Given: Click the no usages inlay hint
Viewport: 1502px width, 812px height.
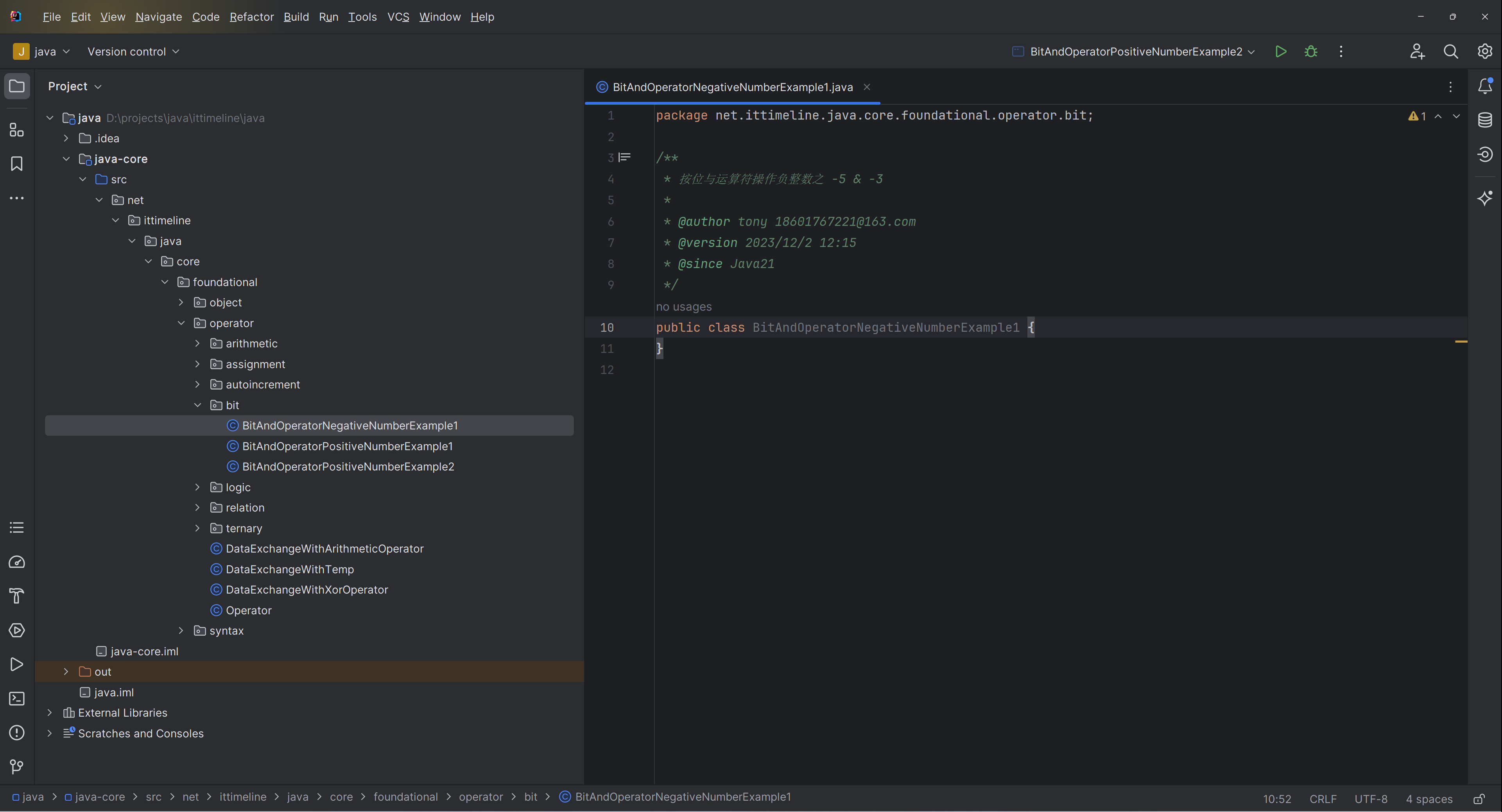Looking at the screenshot, I should 683,307.
